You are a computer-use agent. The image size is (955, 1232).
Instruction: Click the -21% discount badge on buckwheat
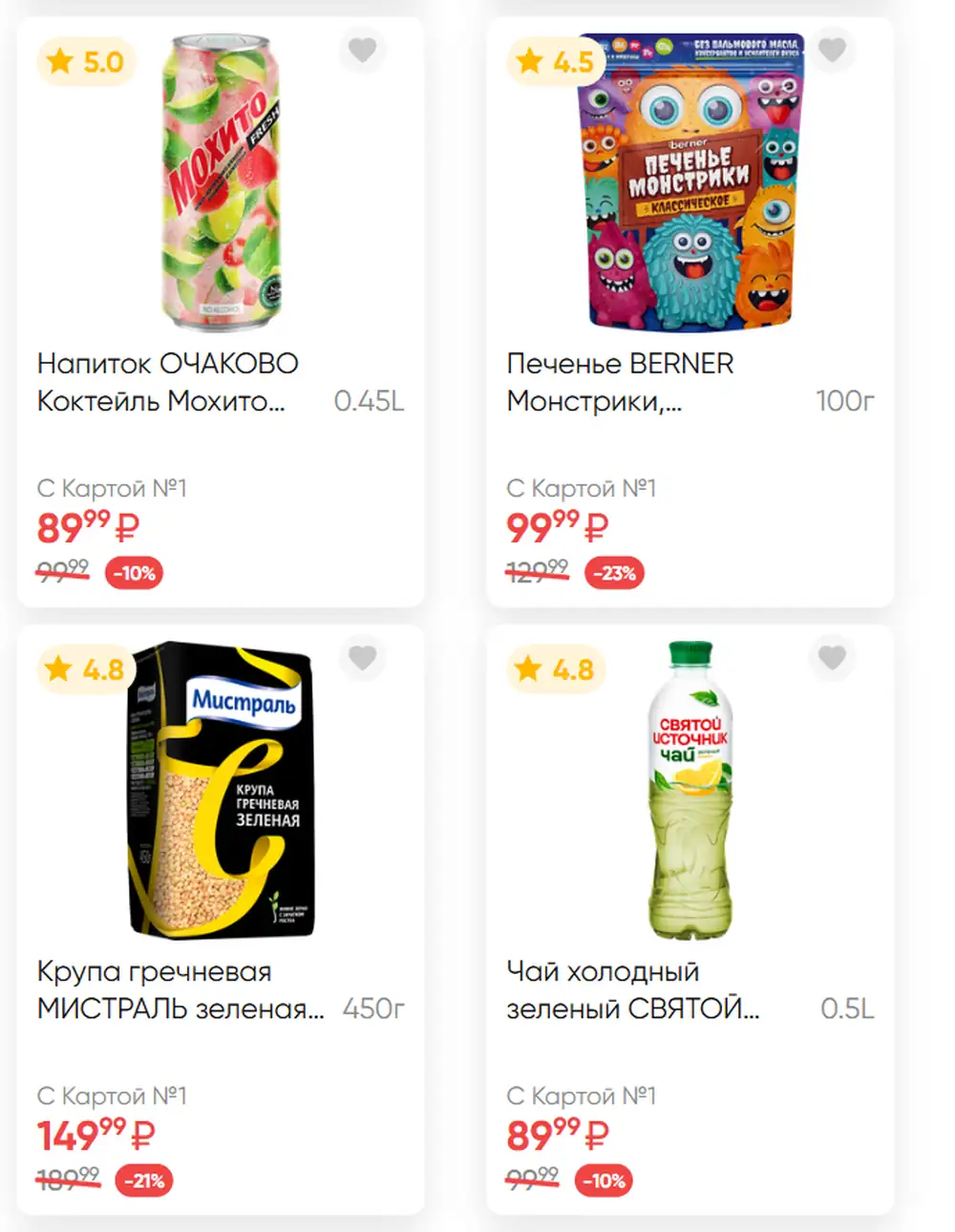pos(144,1180)
